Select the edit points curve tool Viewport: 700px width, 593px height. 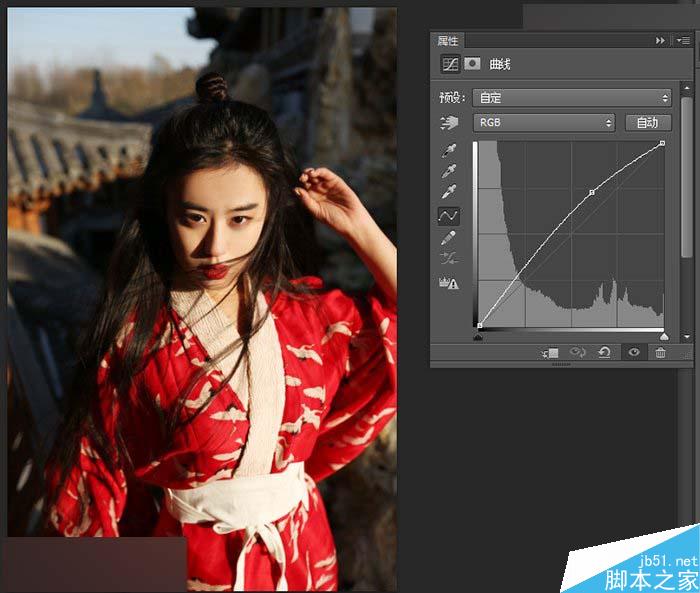[448, 216]
